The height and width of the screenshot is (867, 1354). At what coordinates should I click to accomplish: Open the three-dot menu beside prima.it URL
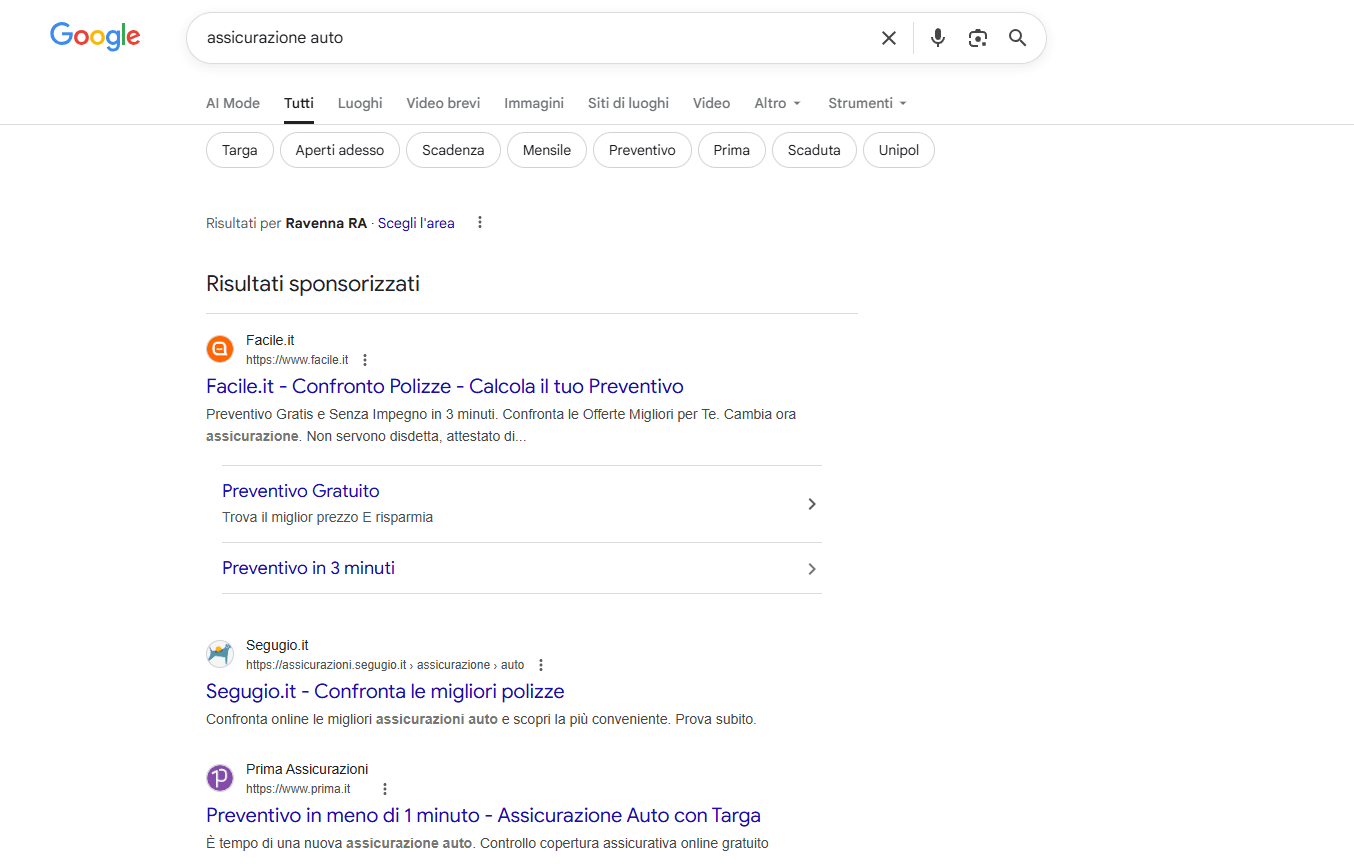click(385, 789)
